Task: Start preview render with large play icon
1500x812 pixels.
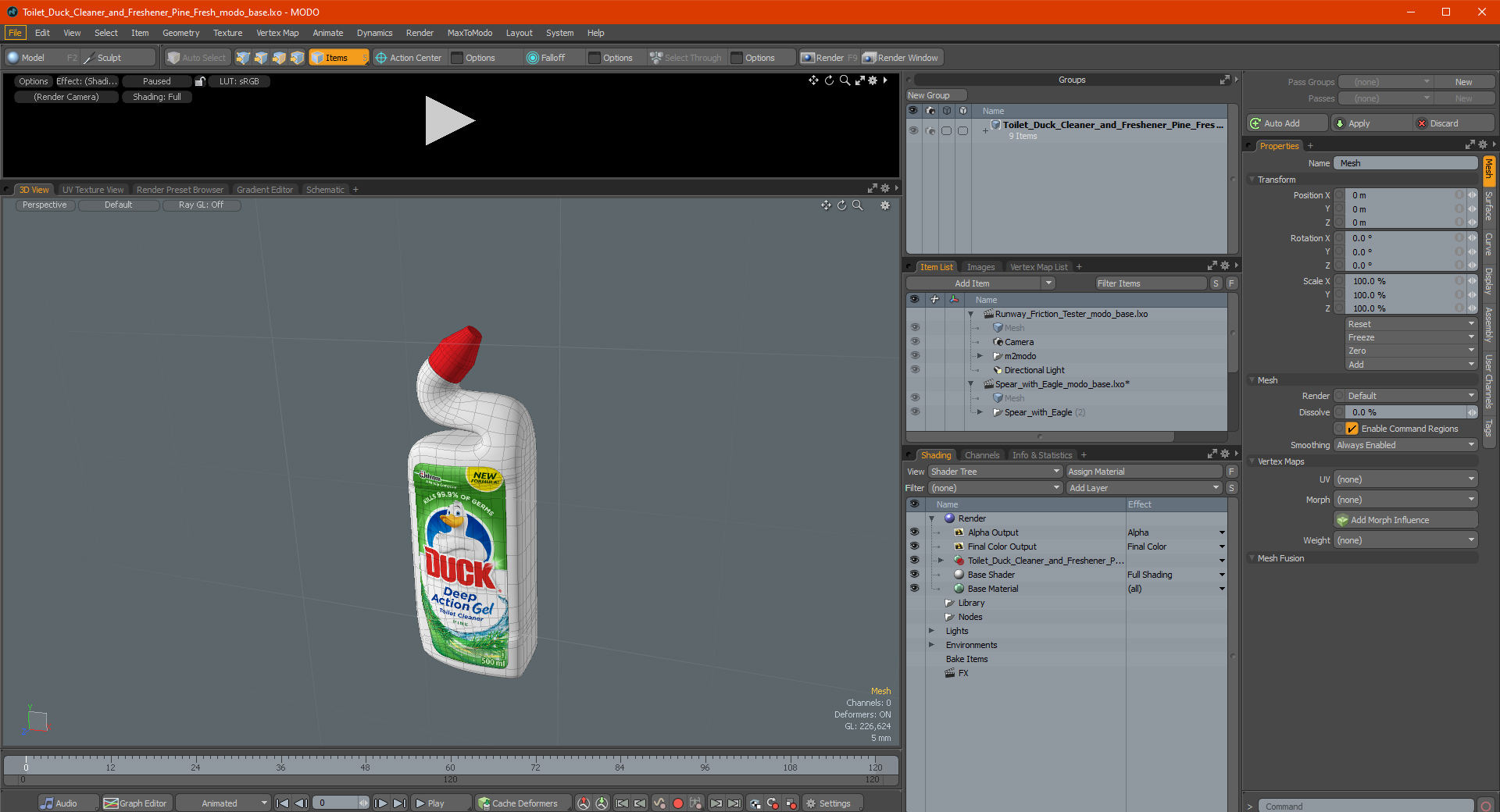Action: coord(449,121)
